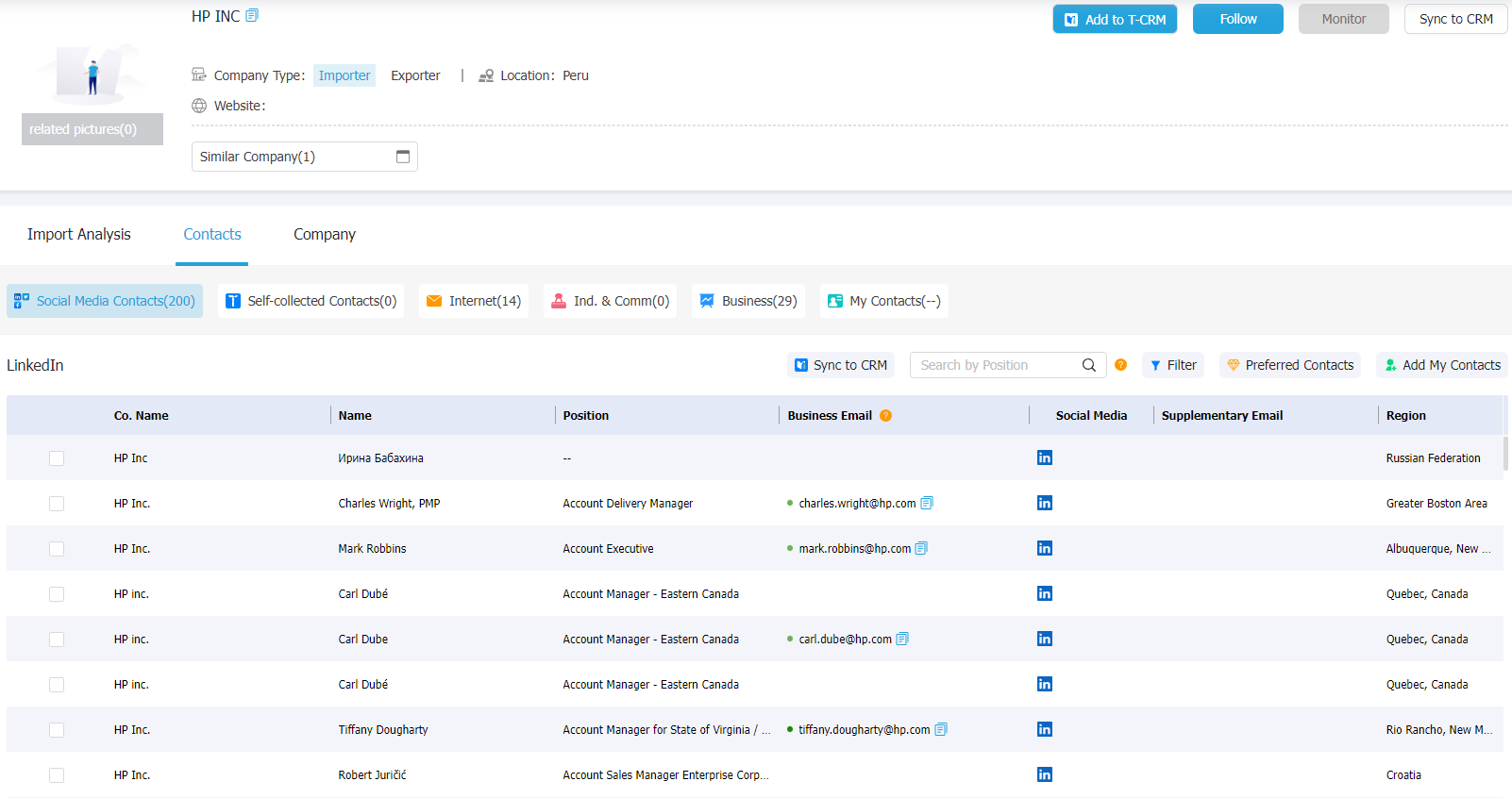Select checkbox for Ирина Бабахина row
The width and height of the screenshot is (1512, 798).
click(57, 458)
